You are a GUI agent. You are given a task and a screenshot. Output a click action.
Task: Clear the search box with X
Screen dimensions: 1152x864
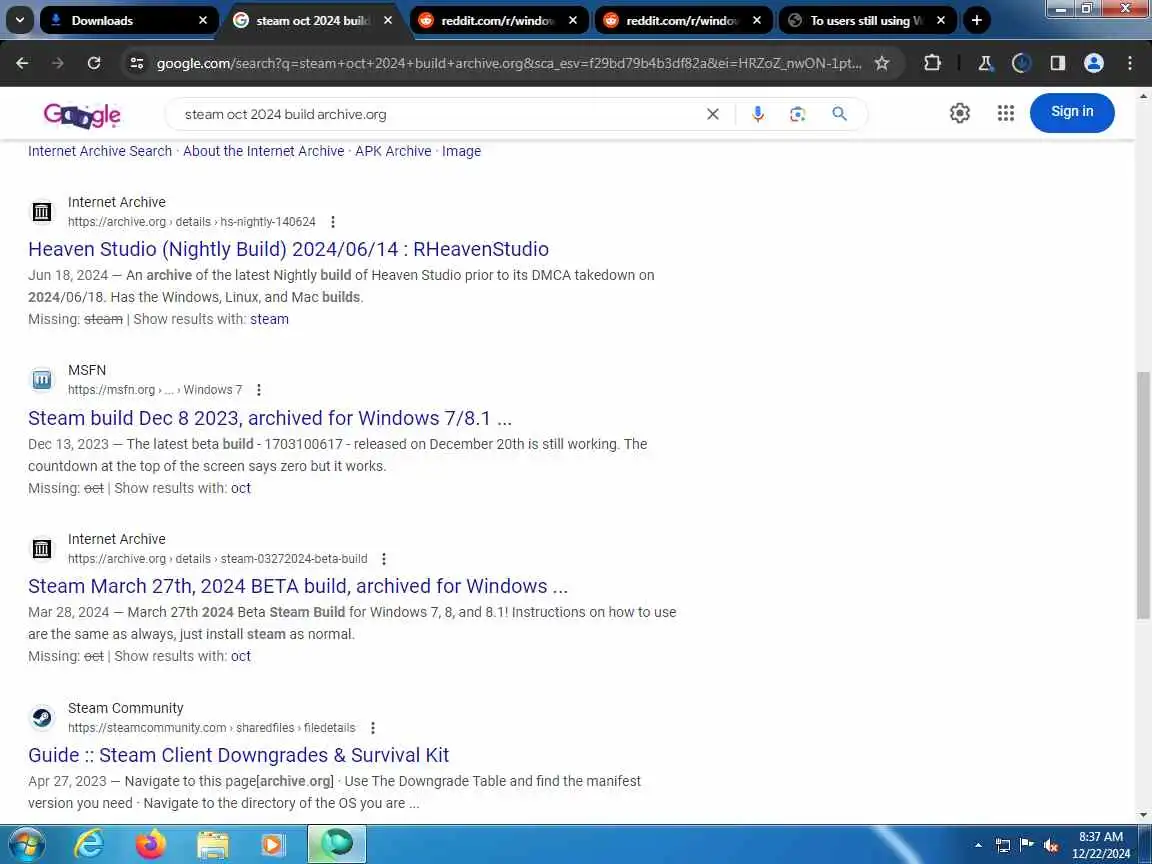coord(713,114)
